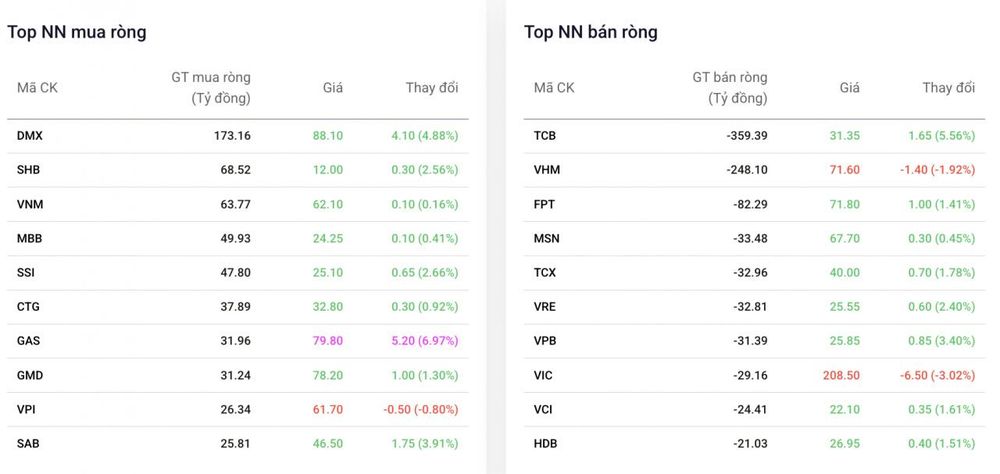Select the VHM ticker symbol
The width and height of the screenshot is (1000, 474).
pyautogui.click(x=547, y=170)
